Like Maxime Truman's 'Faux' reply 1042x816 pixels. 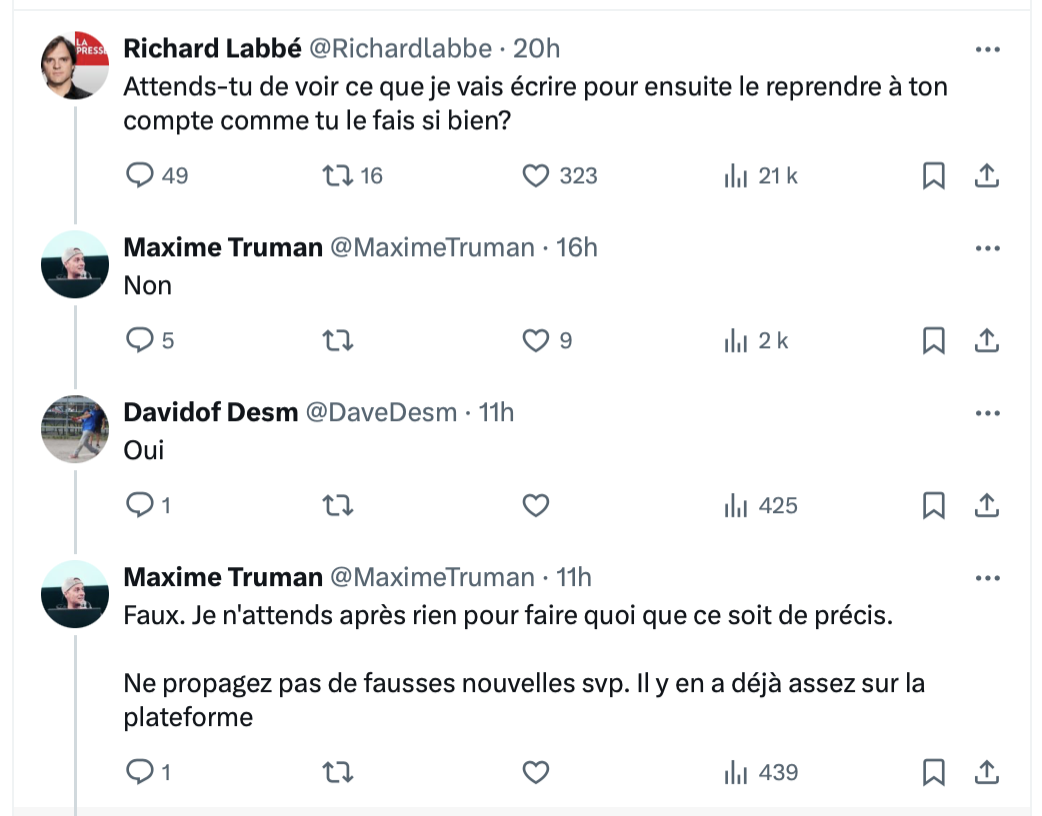(536, 772)
